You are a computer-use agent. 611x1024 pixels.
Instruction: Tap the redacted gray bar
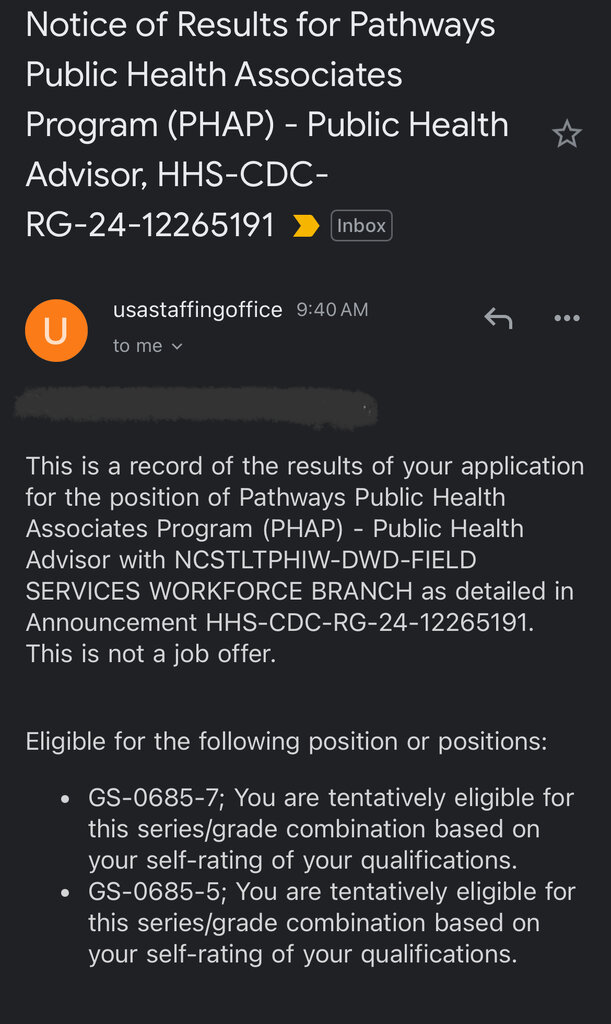click(195, 406)
